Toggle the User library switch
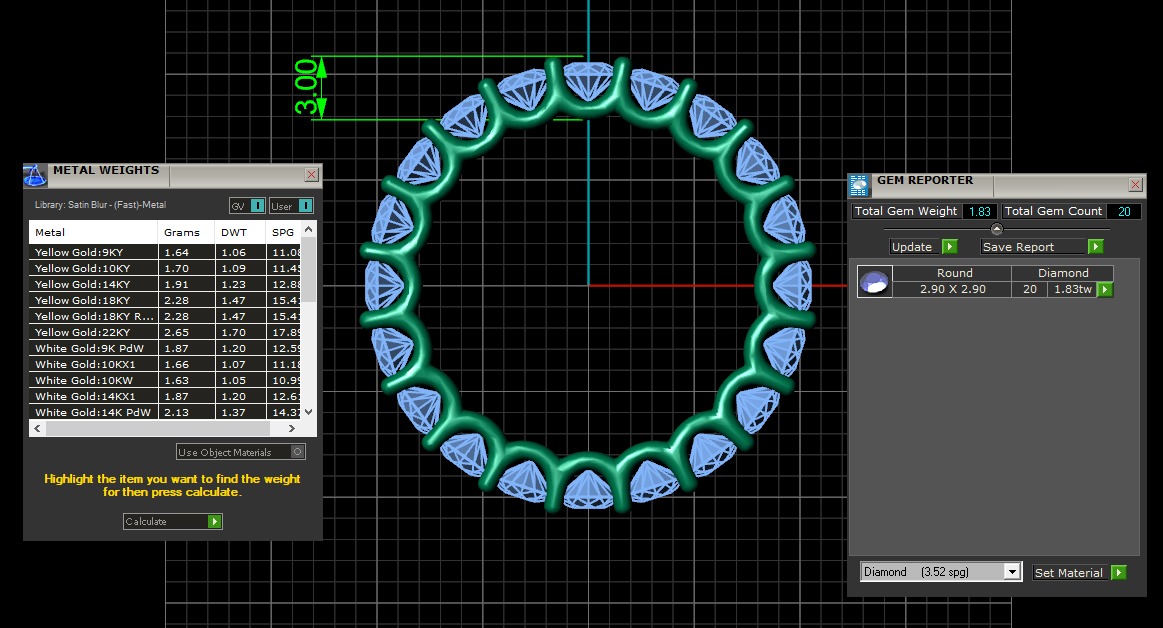This screenshot has width=1163, height=628. [x=305, y=206]
